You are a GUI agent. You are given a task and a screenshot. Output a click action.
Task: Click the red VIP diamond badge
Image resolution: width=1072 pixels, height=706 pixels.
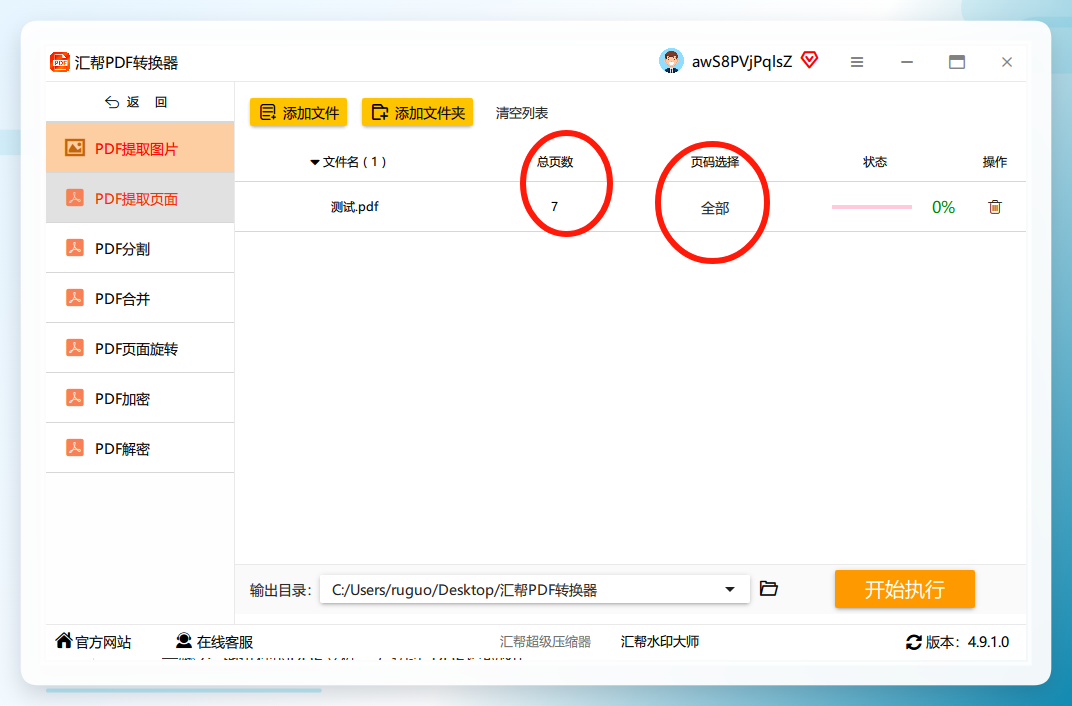pyautogui.click(x=809, y=60)
